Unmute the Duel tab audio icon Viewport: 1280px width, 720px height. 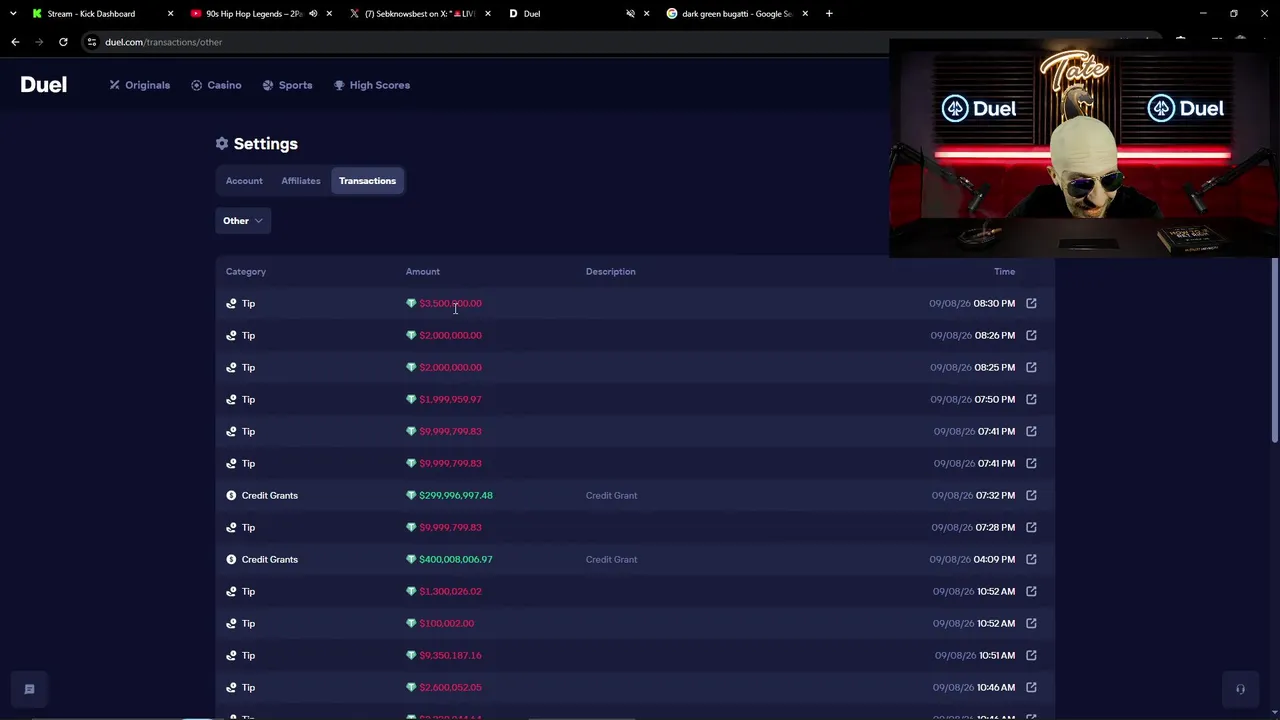tap(630, 14)
